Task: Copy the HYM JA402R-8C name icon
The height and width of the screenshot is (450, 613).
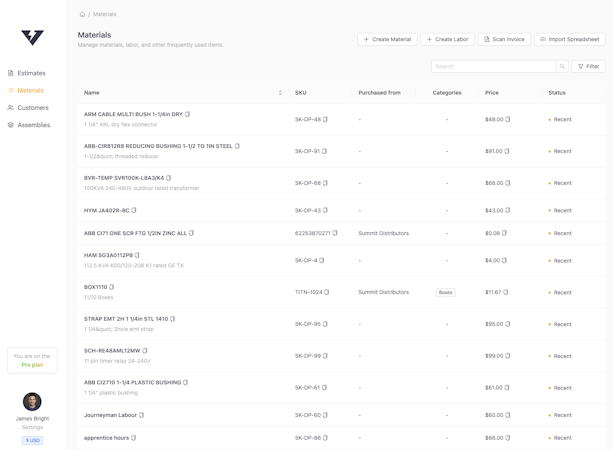Action: [x=134, y=210]
